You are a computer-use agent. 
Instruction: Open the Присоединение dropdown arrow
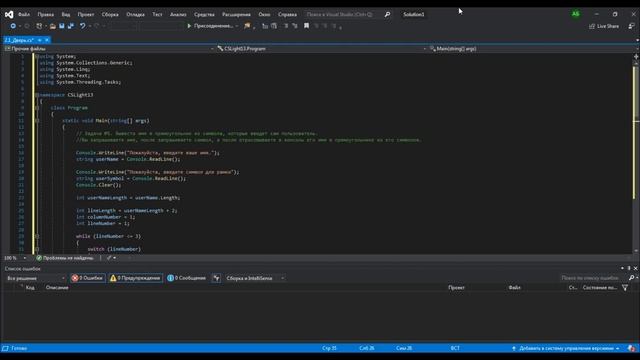click(x=237, y=26)
